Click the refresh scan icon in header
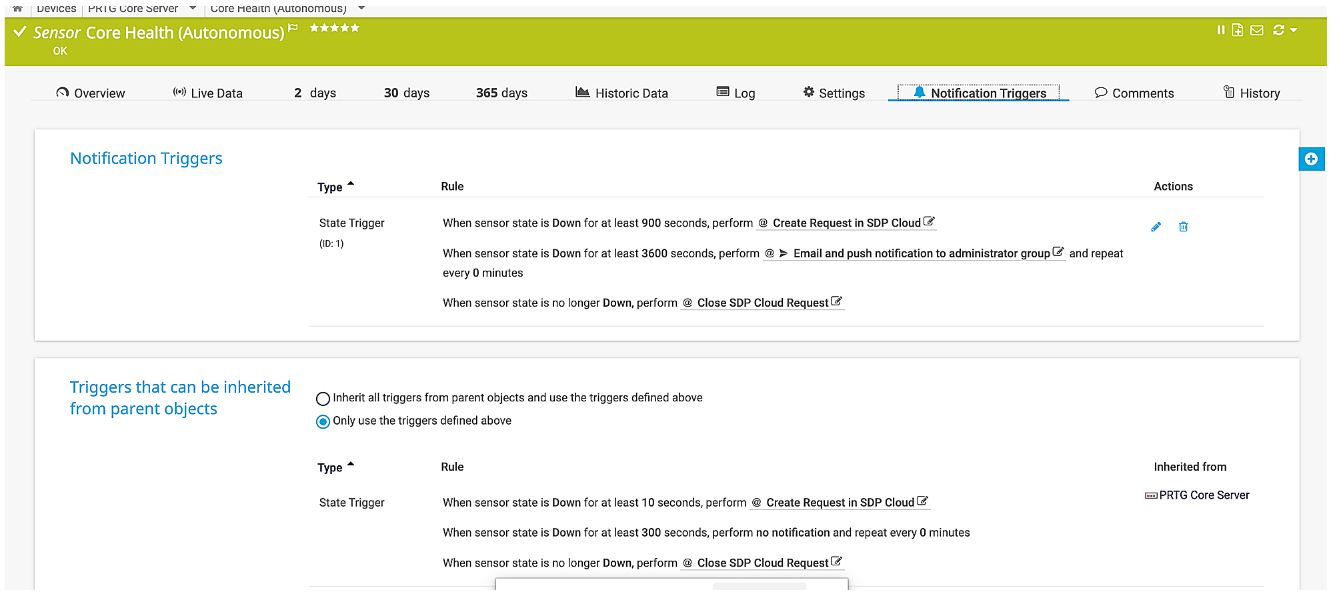The width and height of the screenshot is (1340, 612). tap(1279, 30)
